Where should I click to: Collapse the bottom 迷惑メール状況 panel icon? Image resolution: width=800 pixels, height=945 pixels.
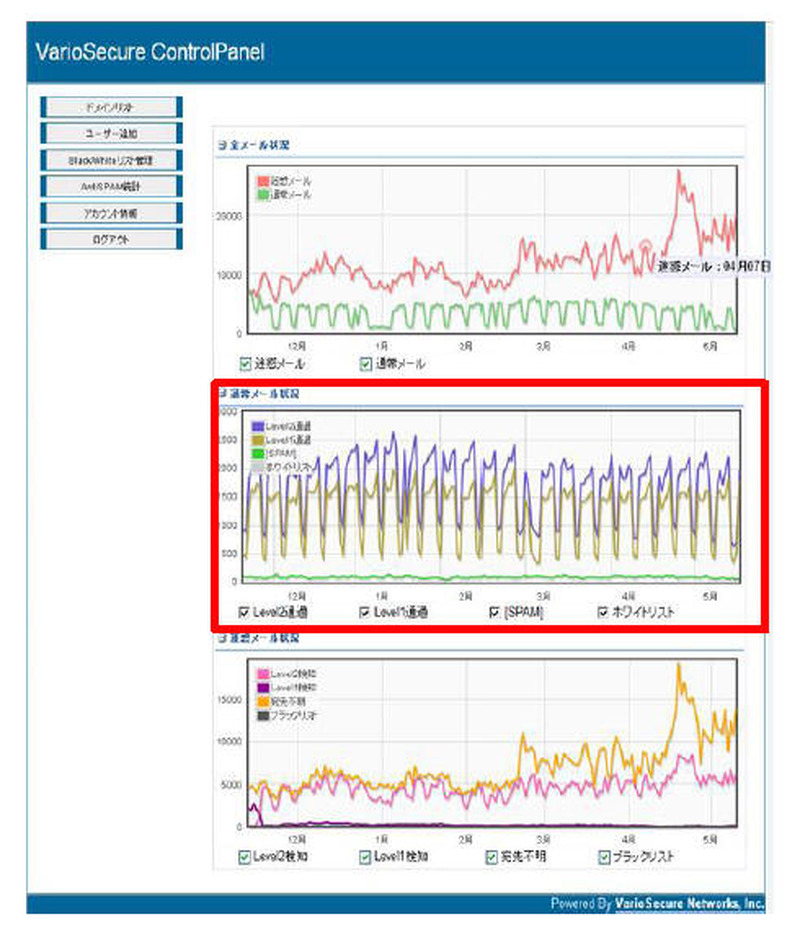[x=222, y=638]
